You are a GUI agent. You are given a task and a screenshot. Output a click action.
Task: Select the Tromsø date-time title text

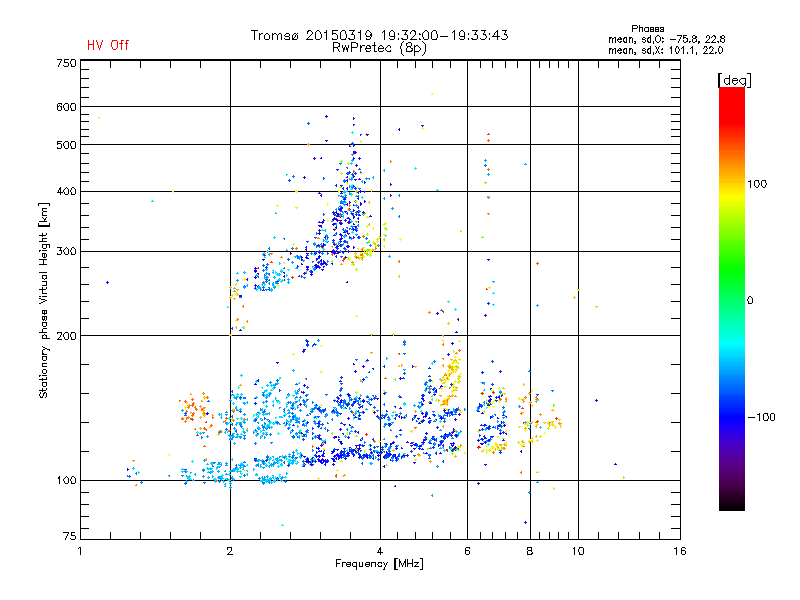pos(379,35)
